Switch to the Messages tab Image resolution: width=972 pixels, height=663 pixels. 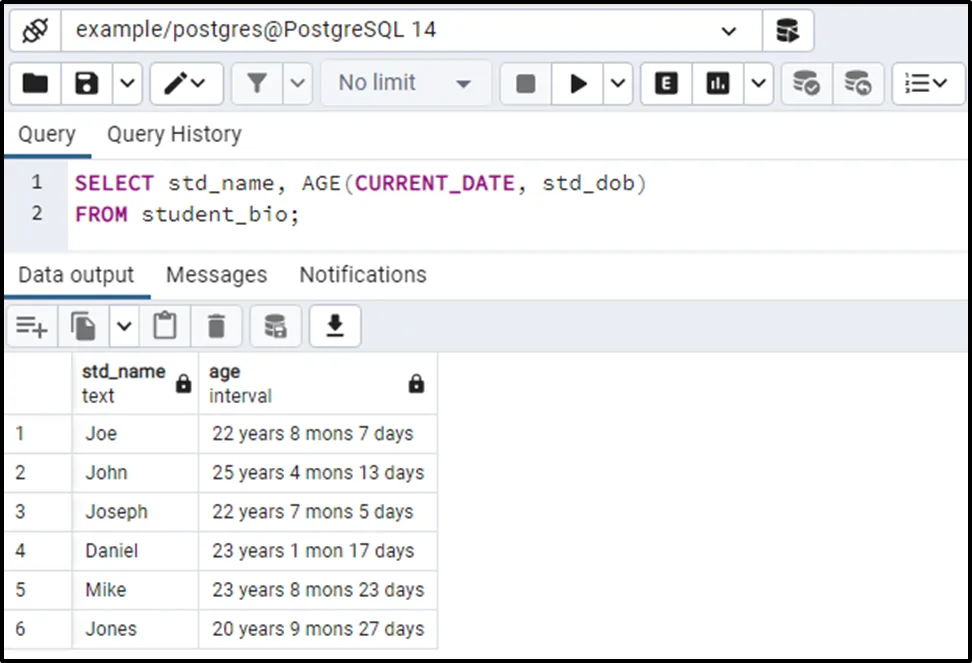click(x=216, y=275)
